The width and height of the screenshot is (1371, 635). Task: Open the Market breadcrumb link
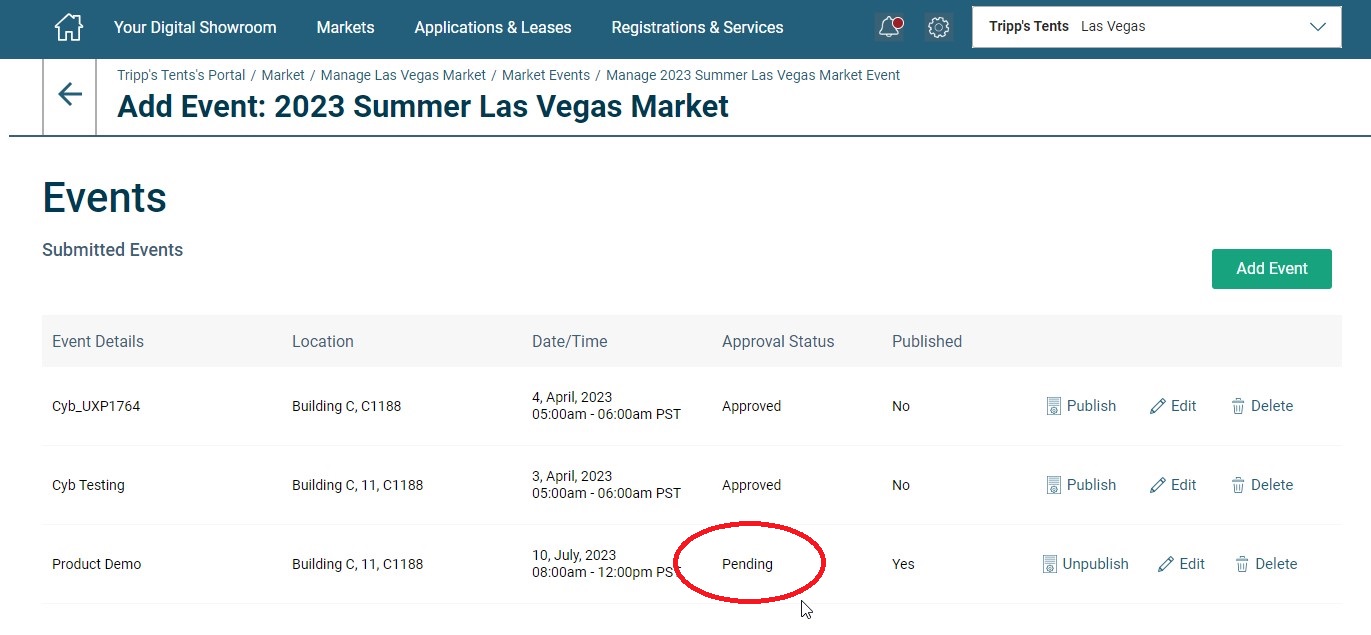click(283, 75)
